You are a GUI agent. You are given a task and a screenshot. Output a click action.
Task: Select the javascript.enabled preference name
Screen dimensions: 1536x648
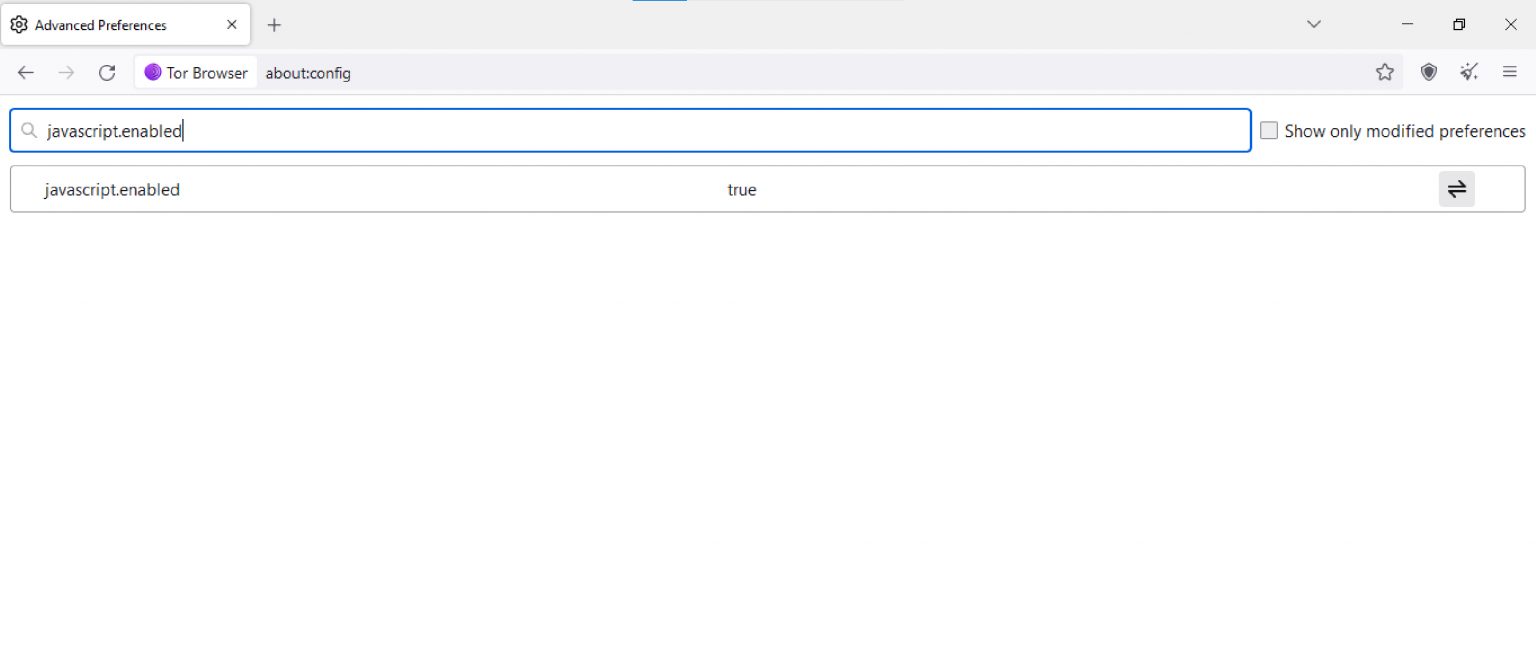point(112,190)
